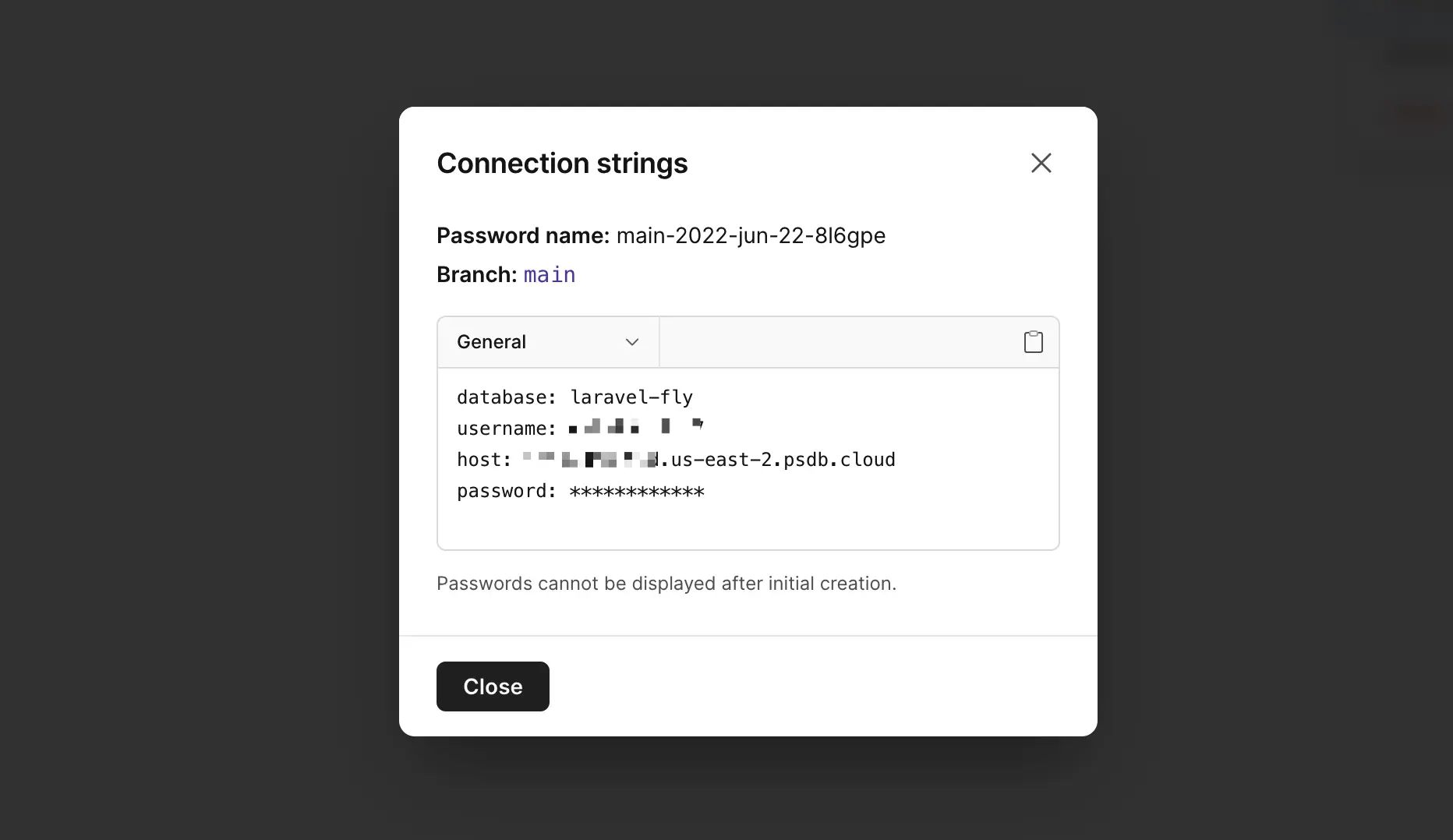Click the database: laravel-fly line
Image resolution: width=1453 pixels, height=840 pixels.
pos(574,397)
